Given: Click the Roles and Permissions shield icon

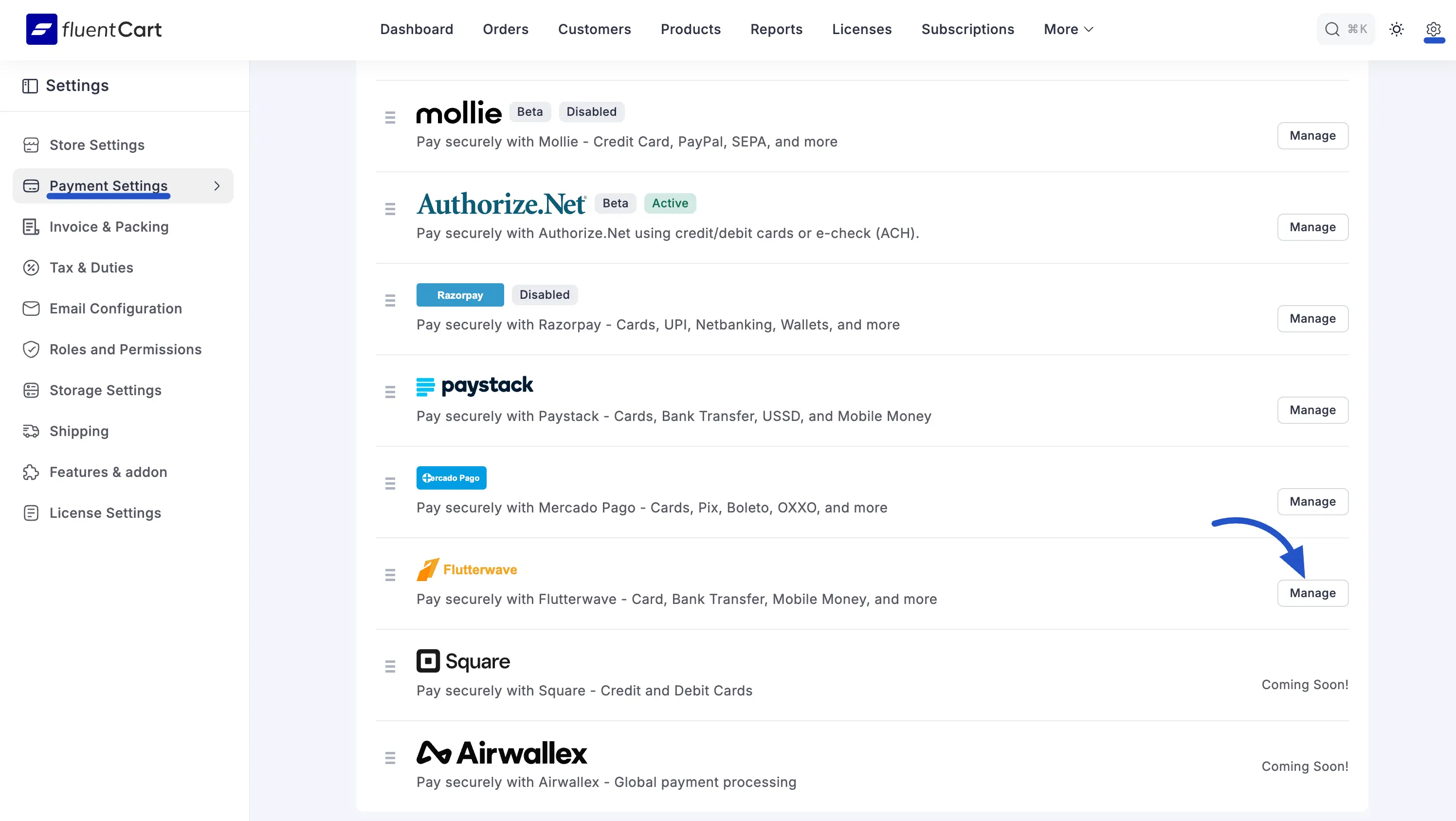Looking at the screenshot, I should [x=31, y=349].
